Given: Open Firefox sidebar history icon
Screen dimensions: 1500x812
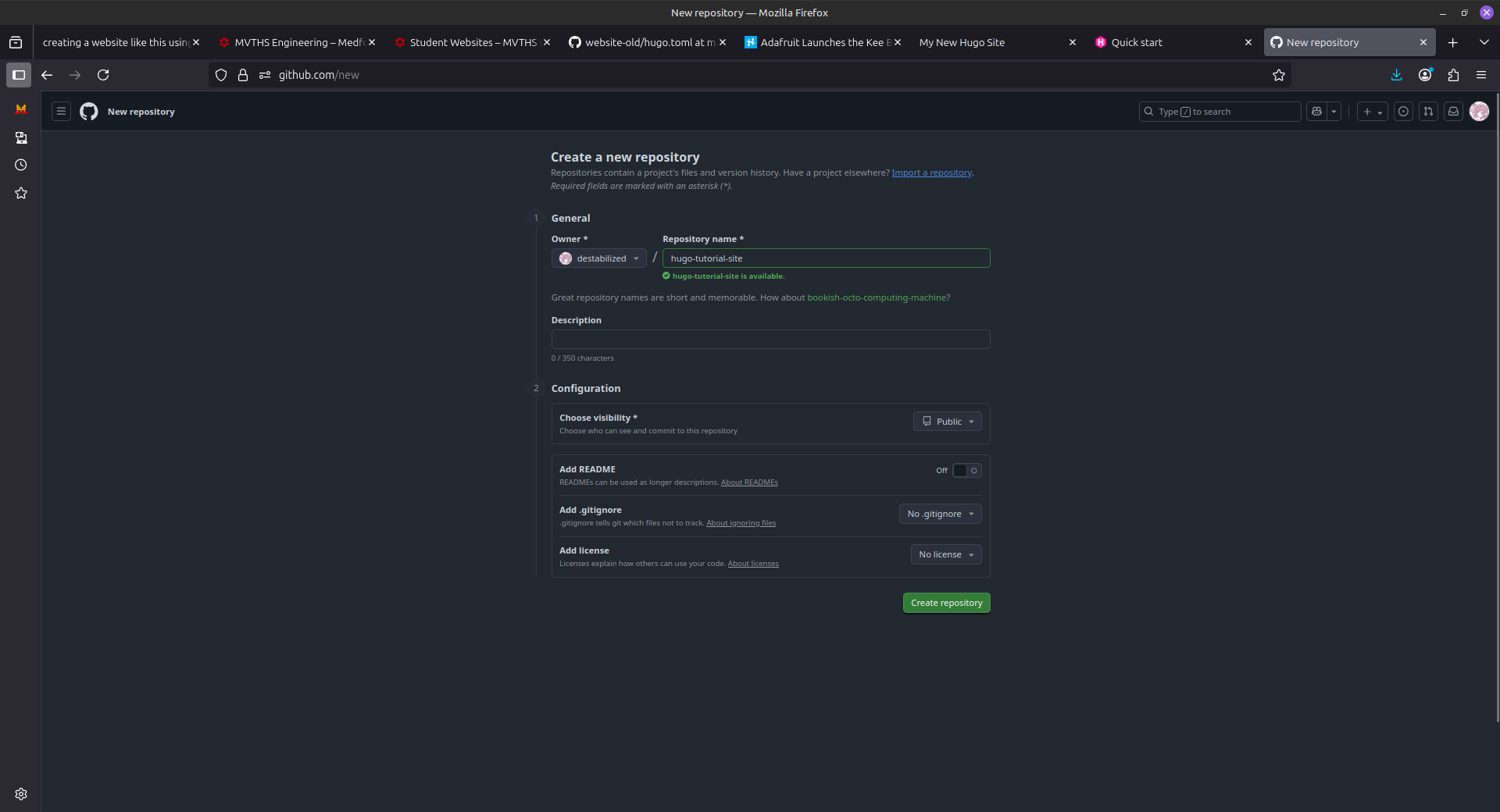Looking at the screenshot, I should [21, 165].
